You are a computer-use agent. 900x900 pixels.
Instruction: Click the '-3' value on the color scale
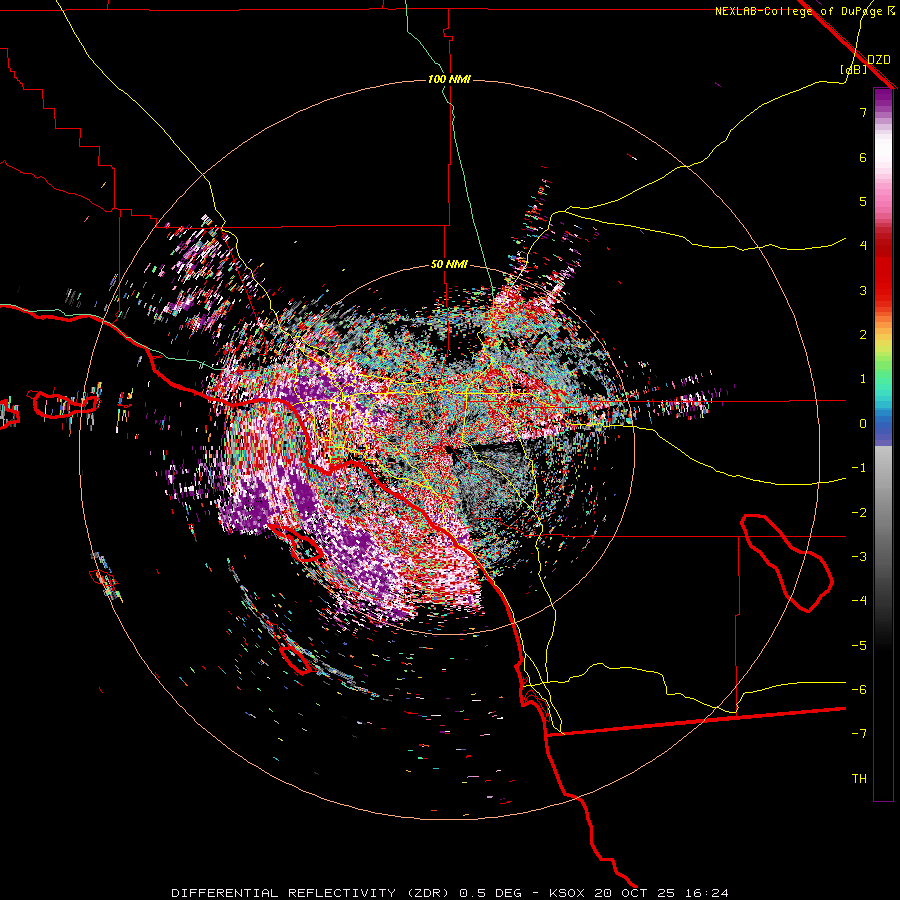859,557
